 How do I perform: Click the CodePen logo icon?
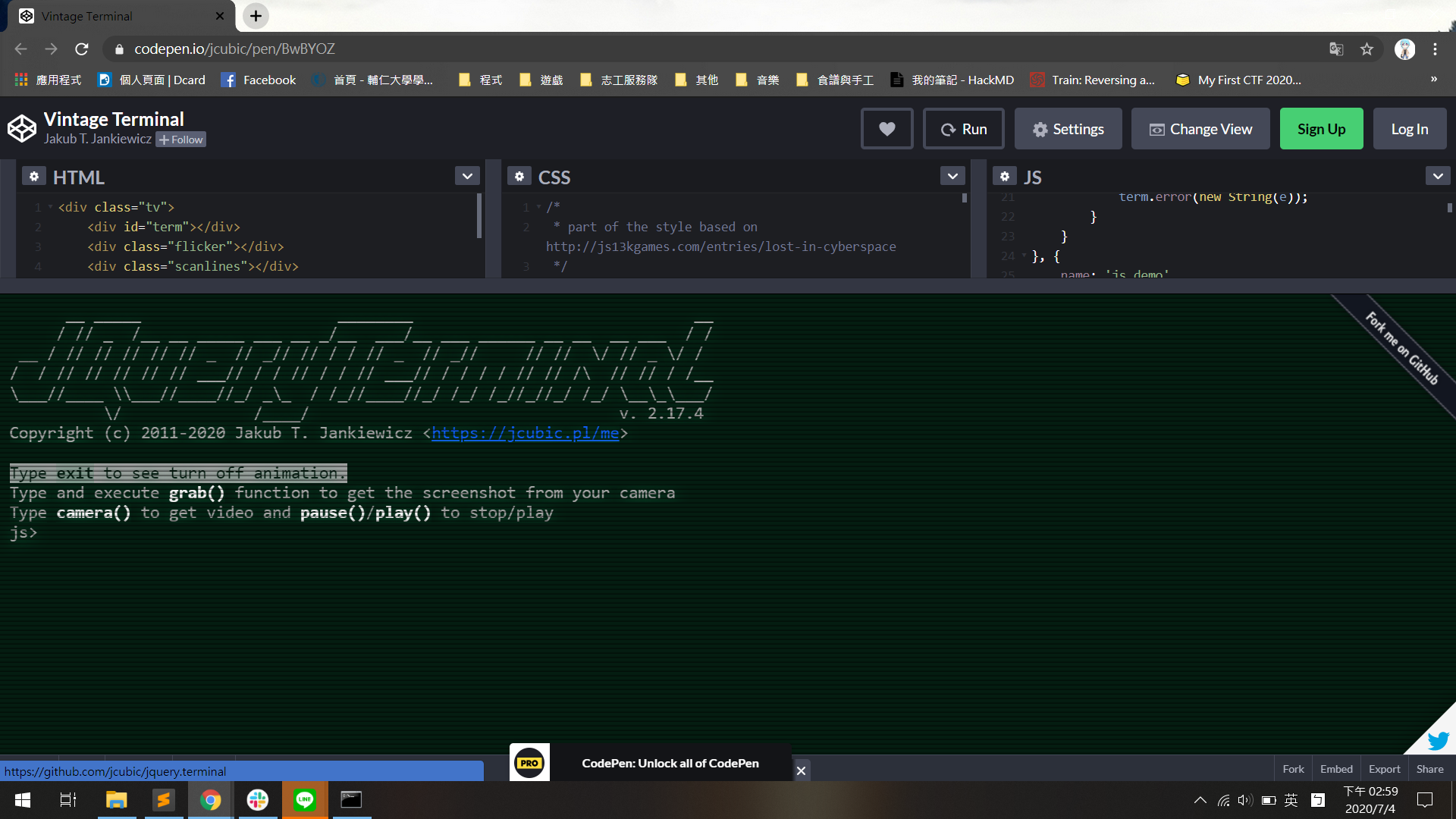(22, 129)
